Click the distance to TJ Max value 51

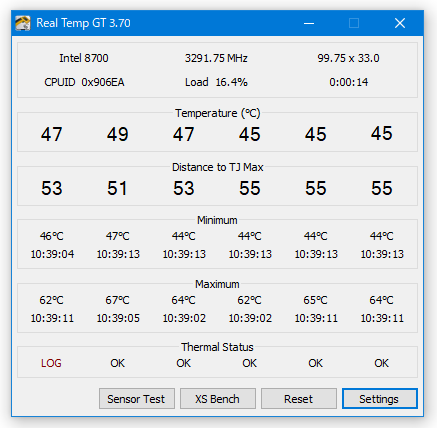[117, 188]
